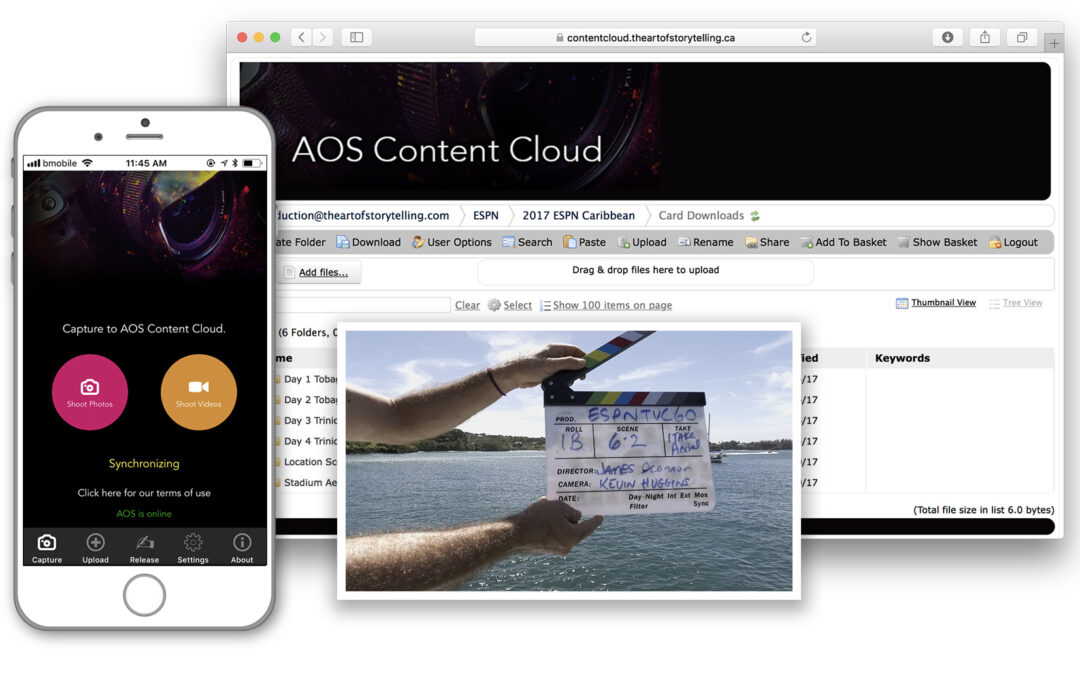
Task: Switch to Thumbnail View
Action: 936,302
